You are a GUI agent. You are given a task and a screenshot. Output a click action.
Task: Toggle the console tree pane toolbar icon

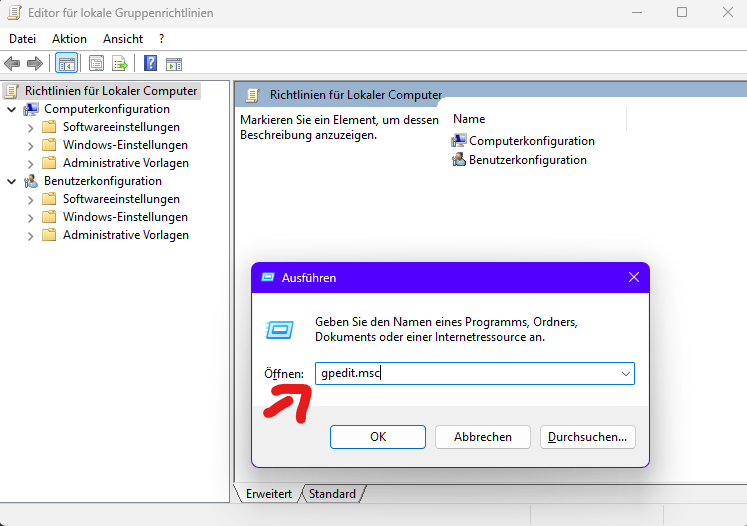67,64
